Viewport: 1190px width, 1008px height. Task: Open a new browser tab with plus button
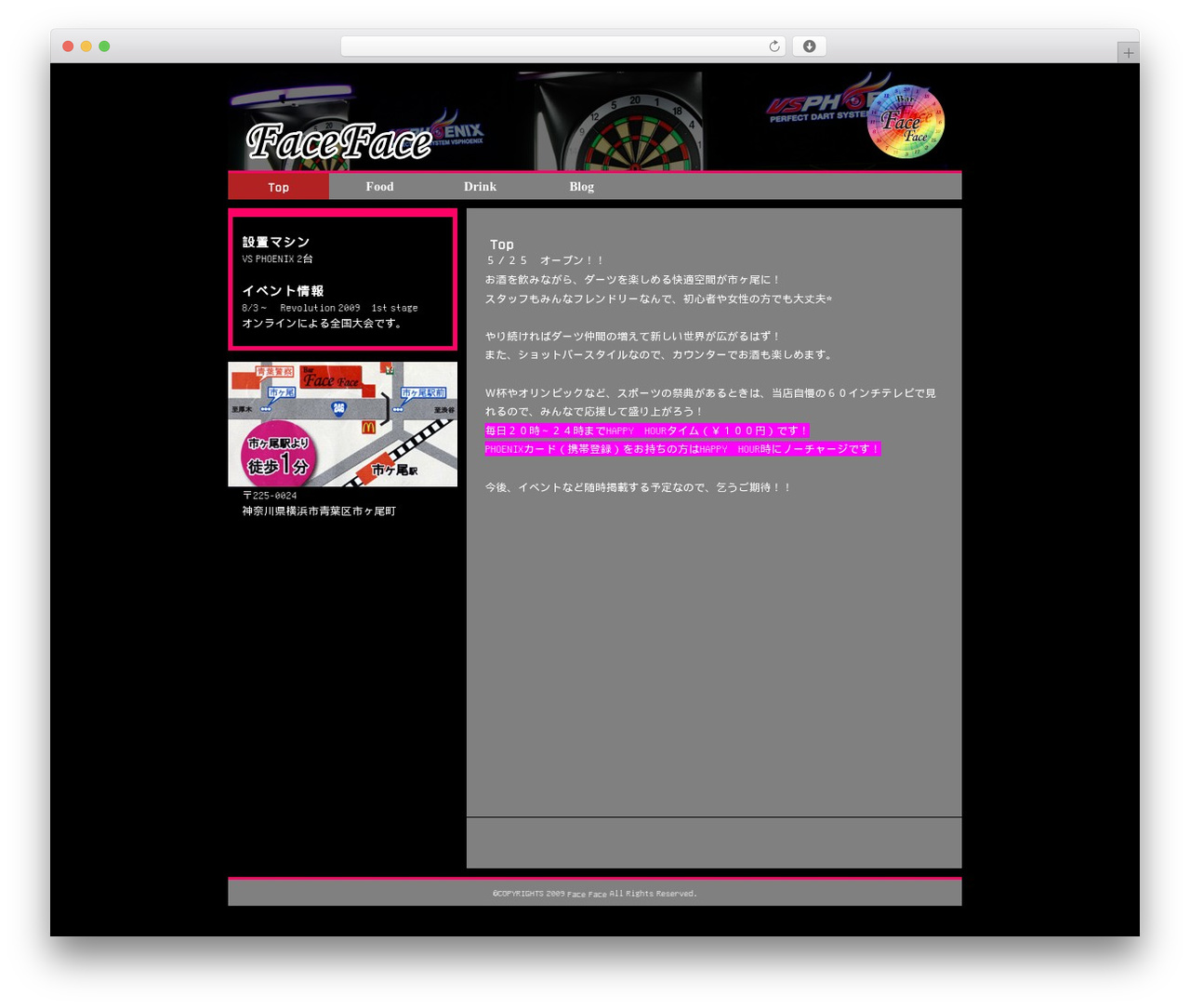pyautogui.click(x=1128, y=53)
